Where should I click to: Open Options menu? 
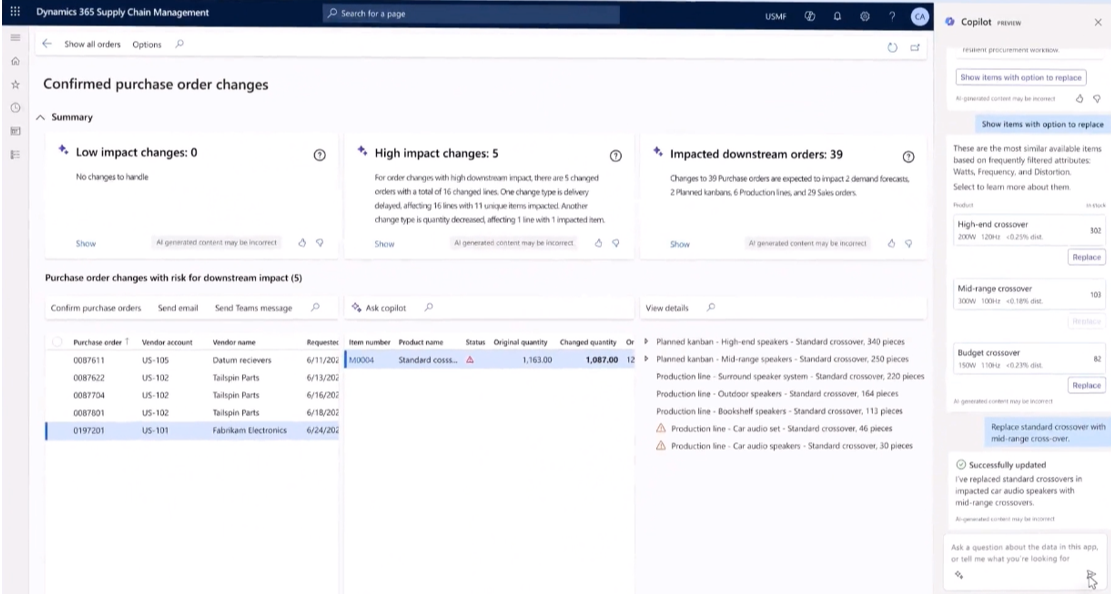tap(147, 44)
